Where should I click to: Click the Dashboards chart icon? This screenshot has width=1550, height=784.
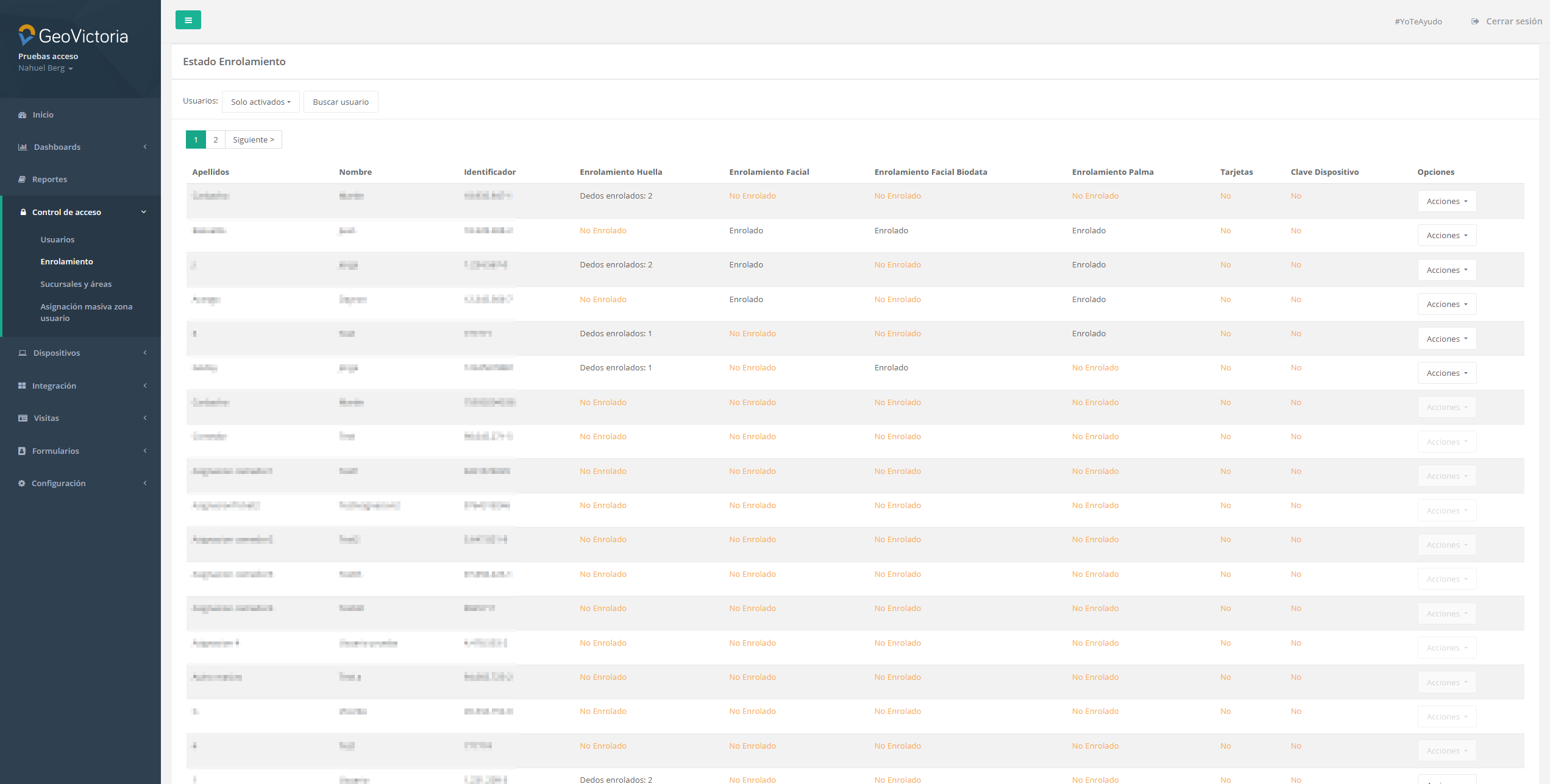click(x=23, y=147)
